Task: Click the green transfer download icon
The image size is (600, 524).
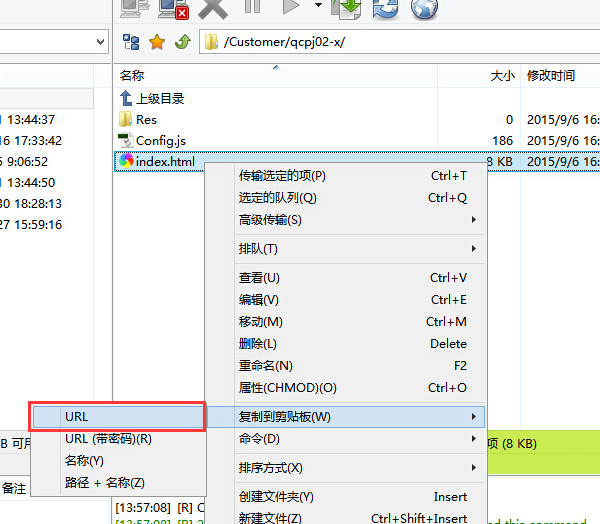Action: 349,8
